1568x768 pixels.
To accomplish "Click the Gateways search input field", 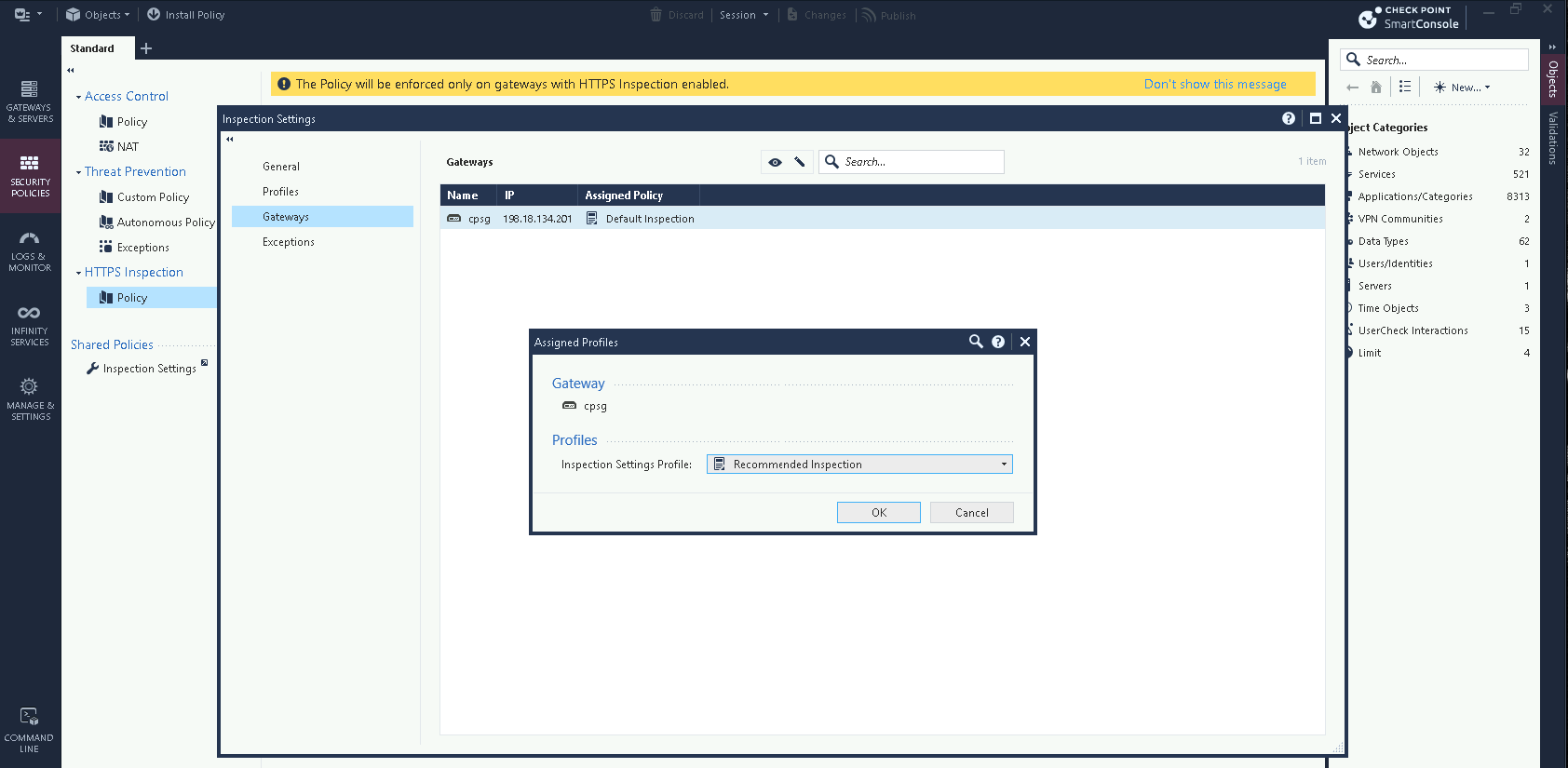I will click(x=920, y=162).
